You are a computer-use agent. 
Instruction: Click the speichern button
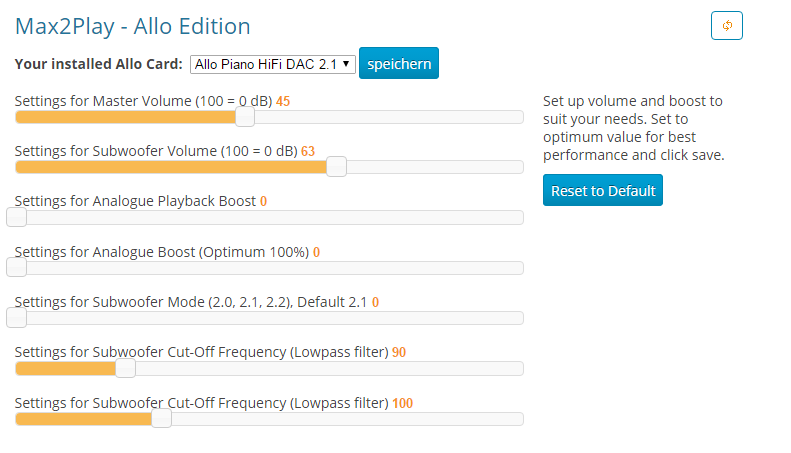click(399, 64)
